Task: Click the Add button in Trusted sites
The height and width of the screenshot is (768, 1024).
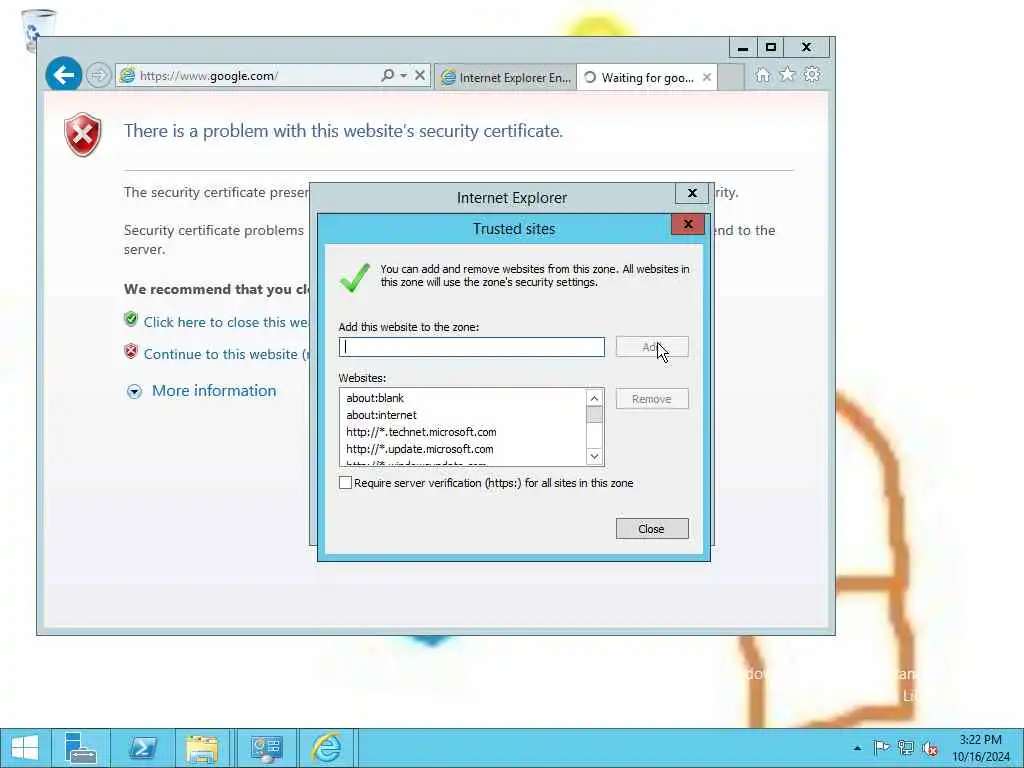Action: pos(652,347)
